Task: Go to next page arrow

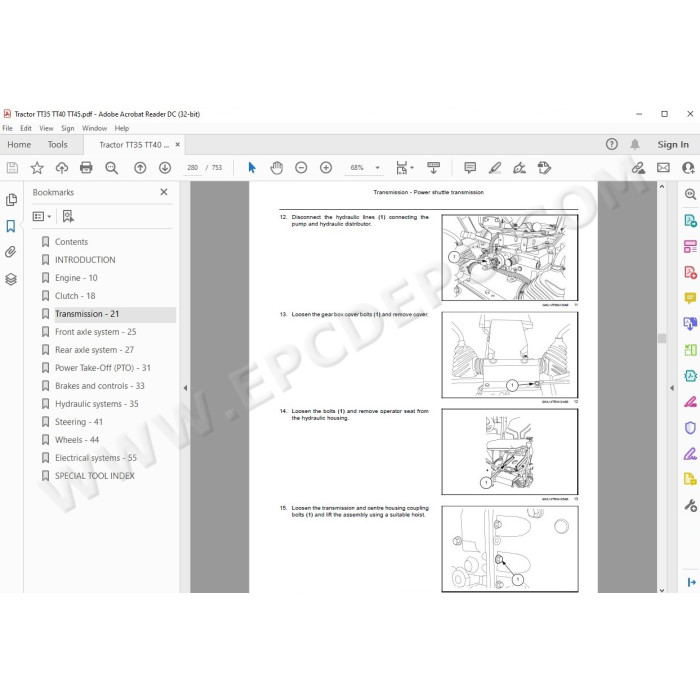Action: pyautogui.click(x=165, y=168)
